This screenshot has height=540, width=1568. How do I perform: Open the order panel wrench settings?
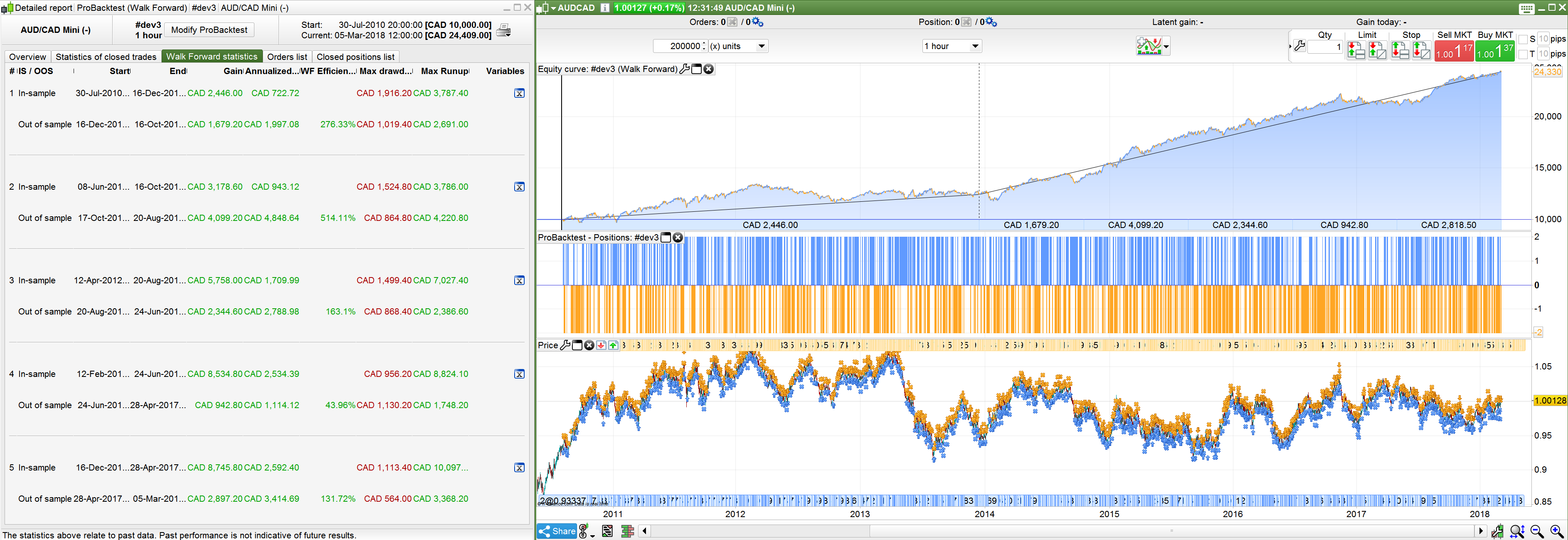(x=1299, y=46)
